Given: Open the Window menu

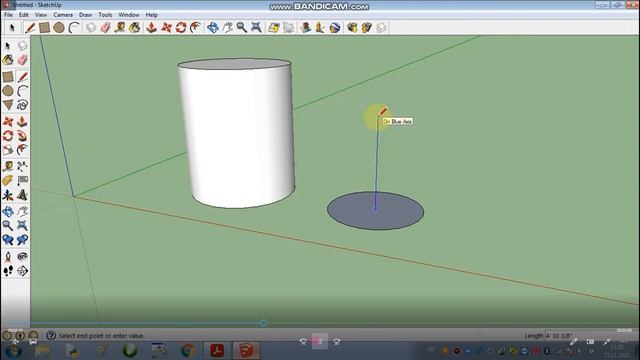Looking at the screenshot, I should (129, 15).
